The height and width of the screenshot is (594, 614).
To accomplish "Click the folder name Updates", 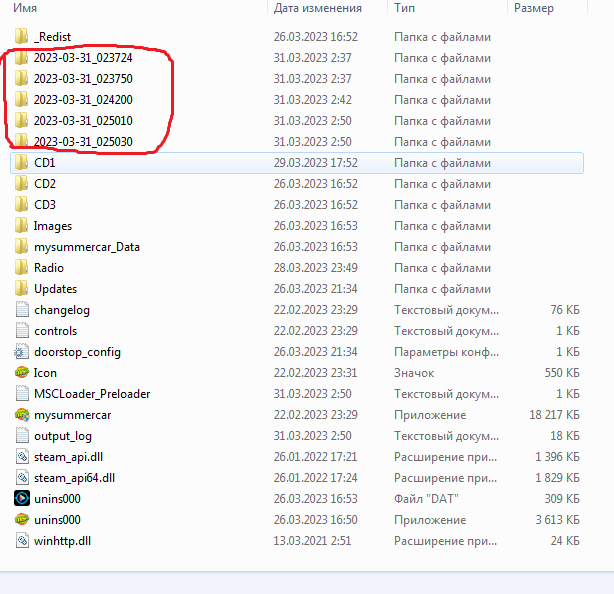I will coord(56,289).
